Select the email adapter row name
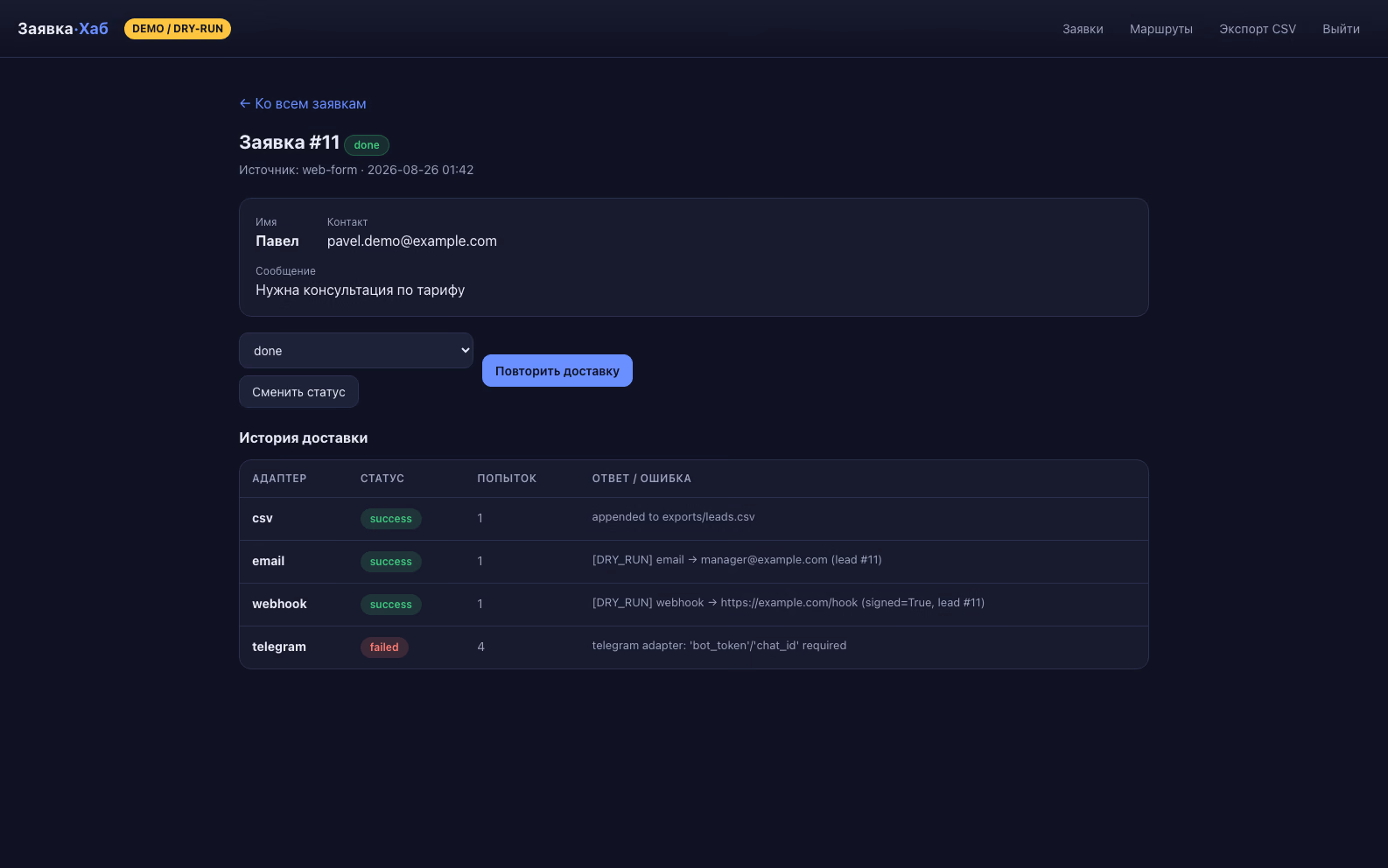 click(x=268, y=561)
